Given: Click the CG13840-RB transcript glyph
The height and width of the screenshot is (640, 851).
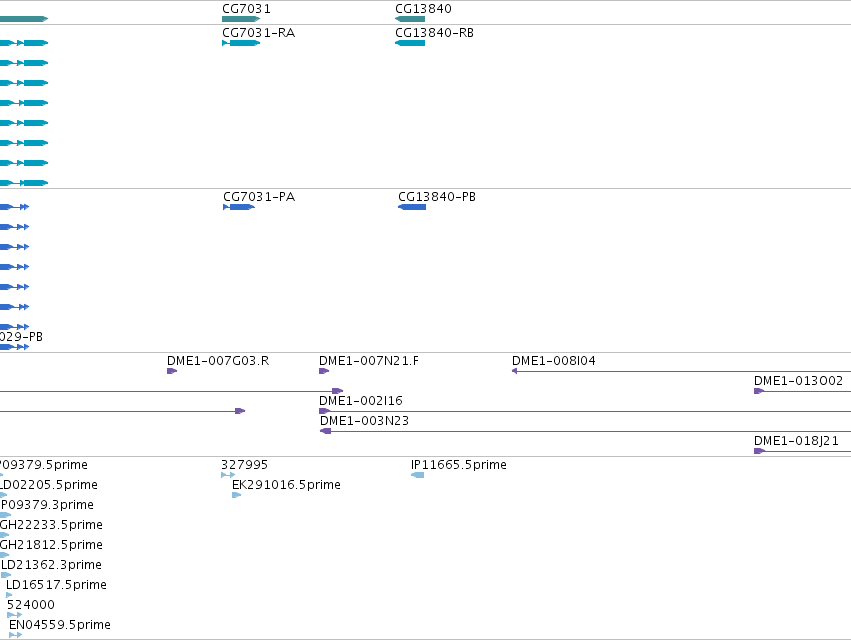Looking at the screenshot, I should click(x=410, y=43).
